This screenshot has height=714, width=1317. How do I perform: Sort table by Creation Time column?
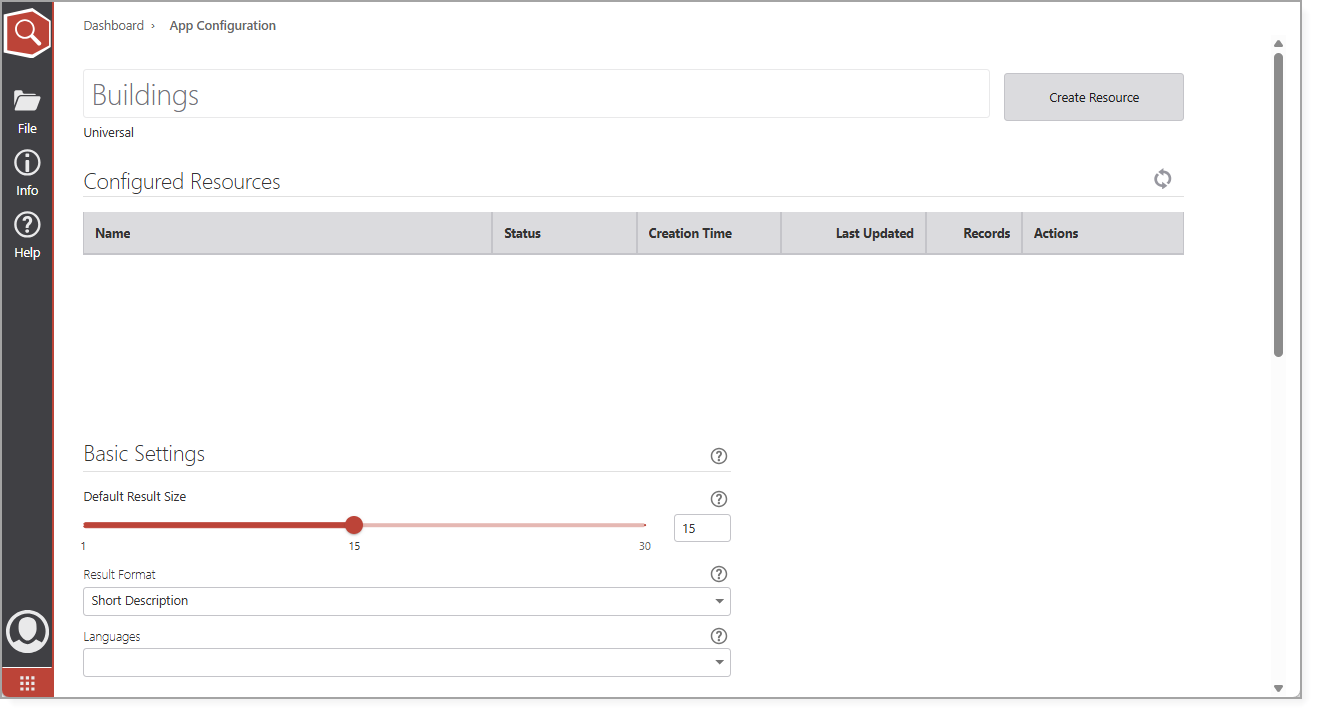[709, 233]
